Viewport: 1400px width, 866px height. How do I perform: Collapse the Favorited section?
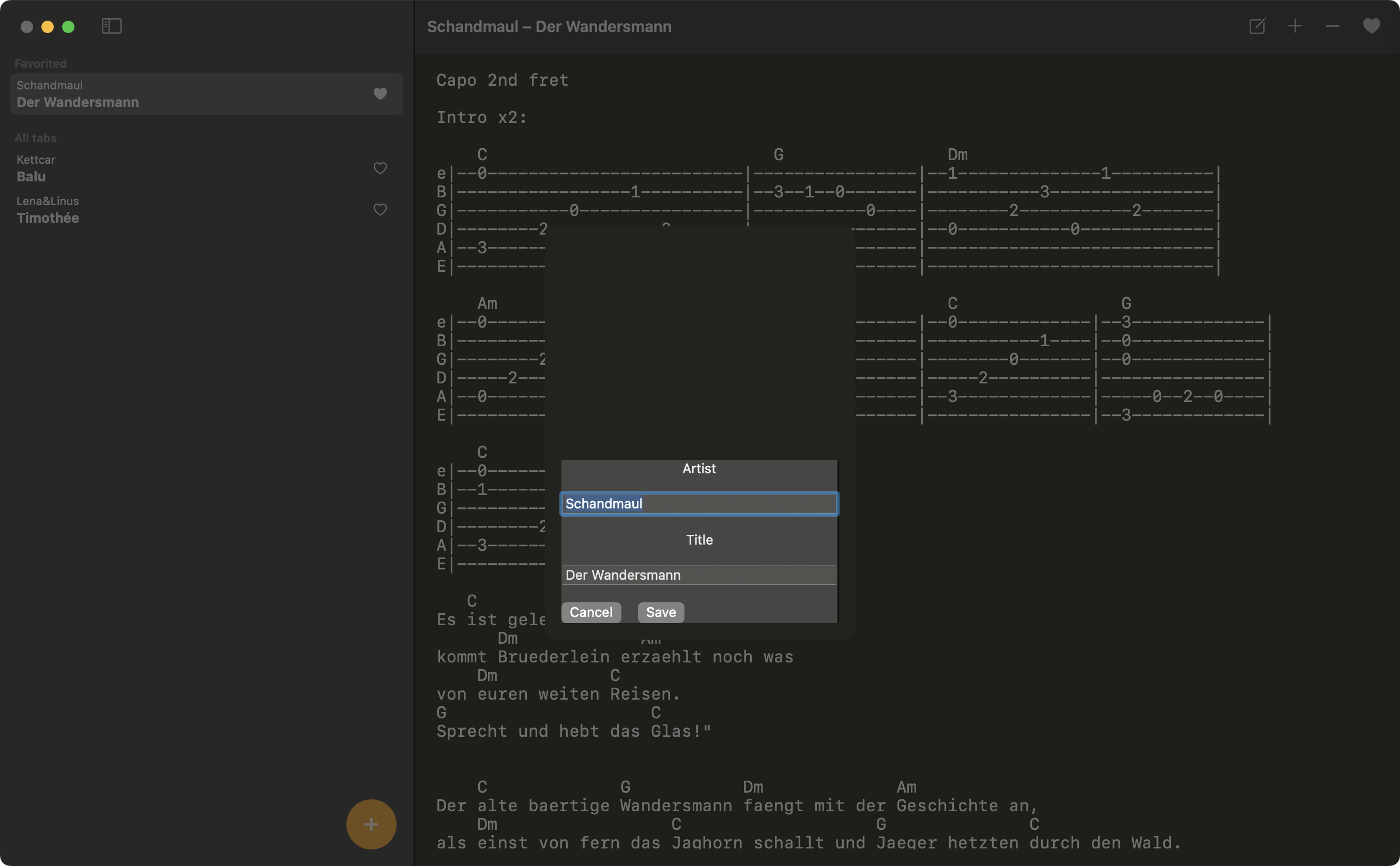coord(40,63)
